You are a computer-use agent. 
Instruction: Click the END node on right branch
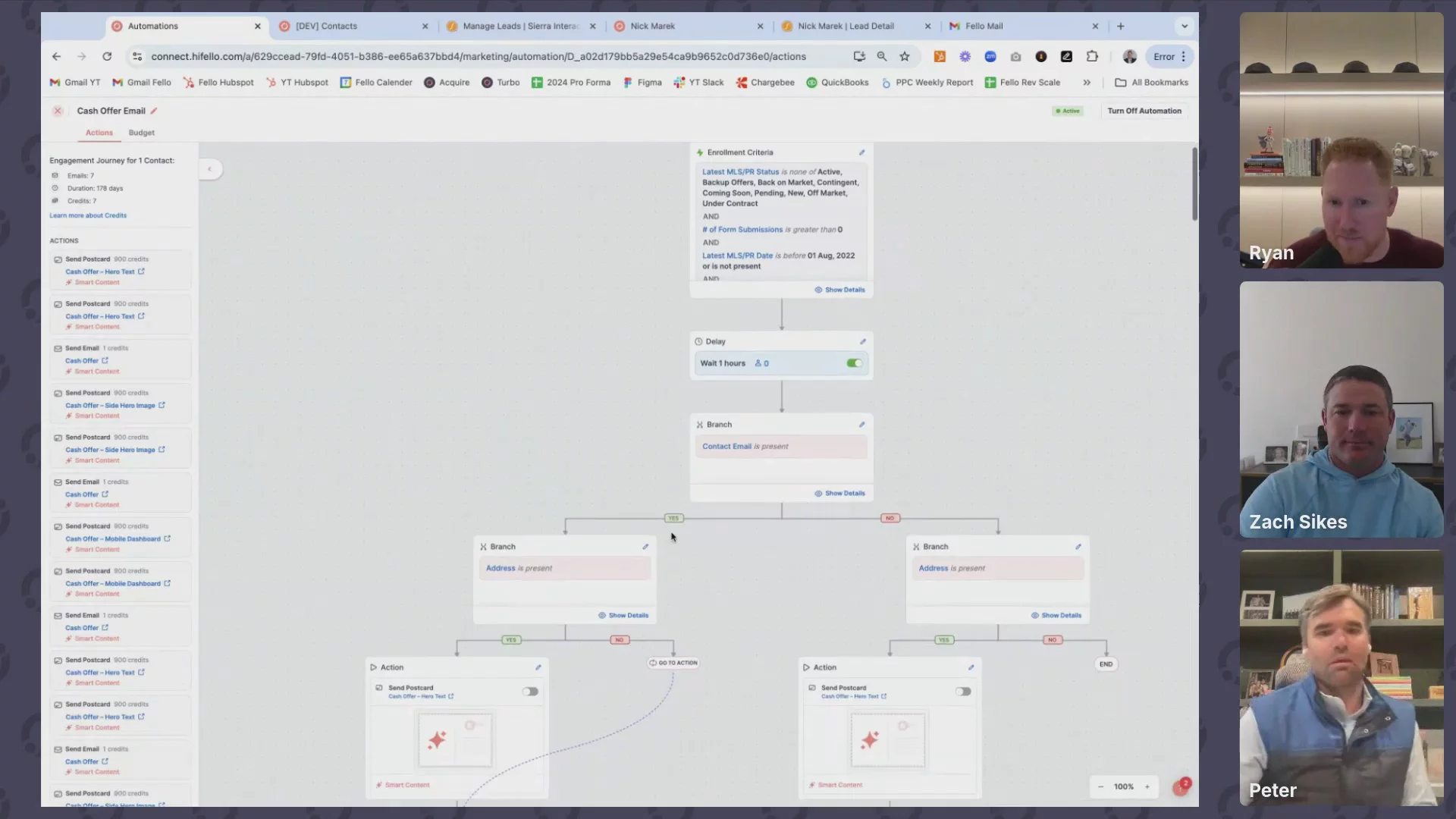pyautogui.click(x=1106, y=664)
